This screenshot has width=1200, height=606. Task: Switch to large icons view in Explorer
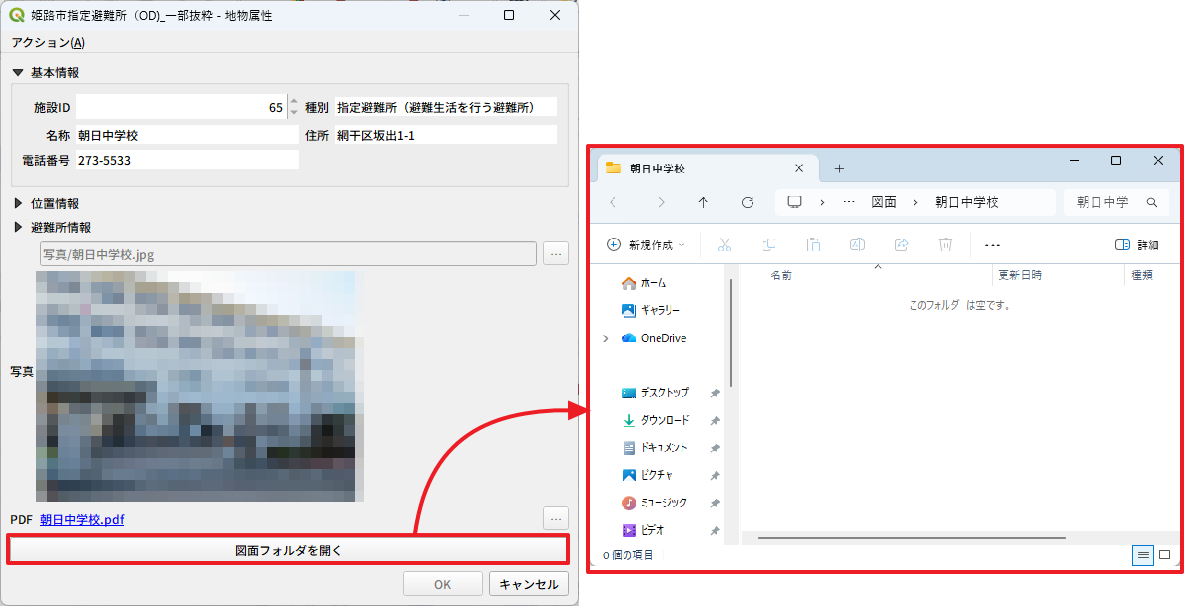pos(1164,555)
